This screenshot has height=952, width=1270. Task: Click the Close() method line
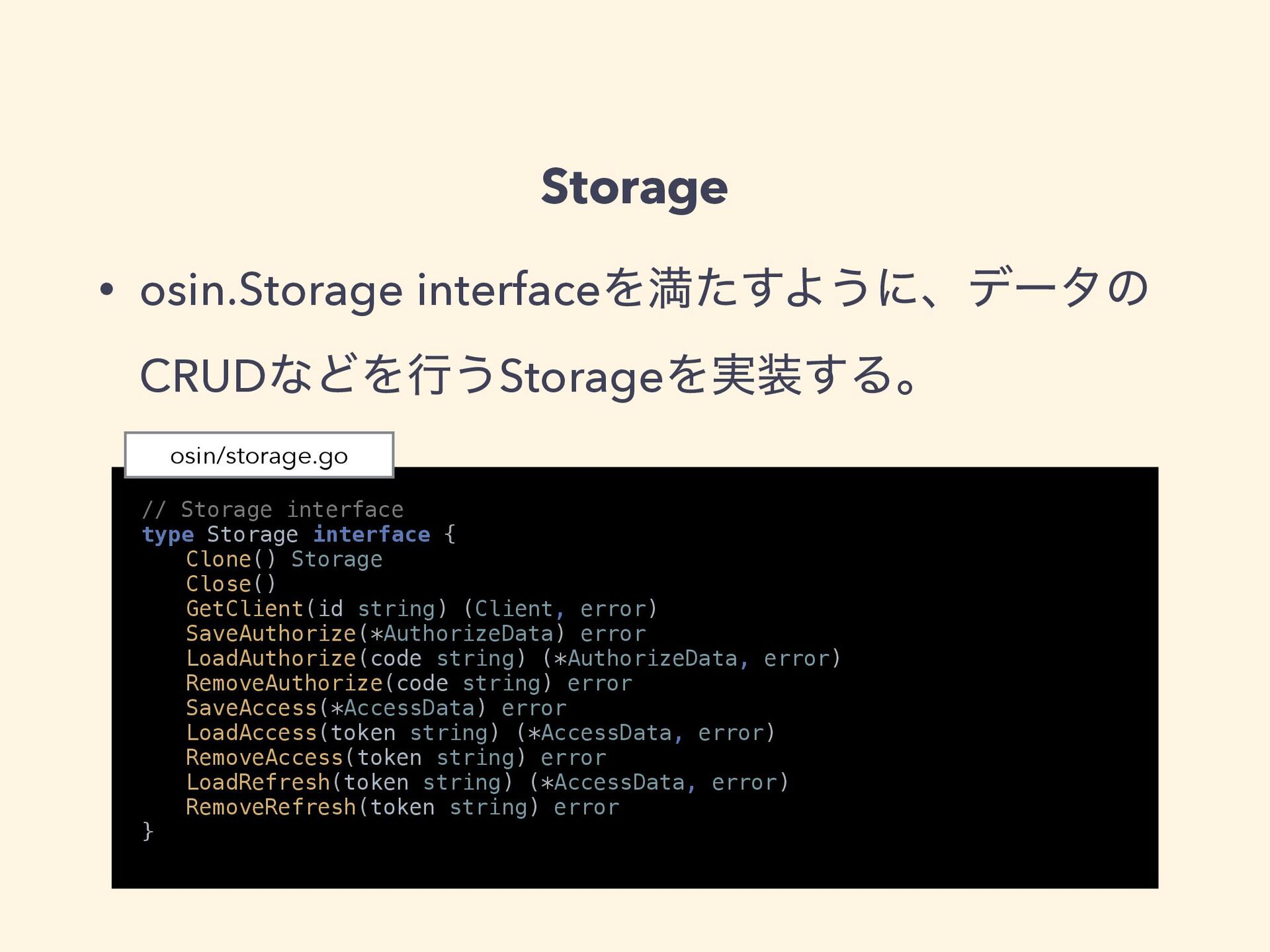tap(231, 584)
